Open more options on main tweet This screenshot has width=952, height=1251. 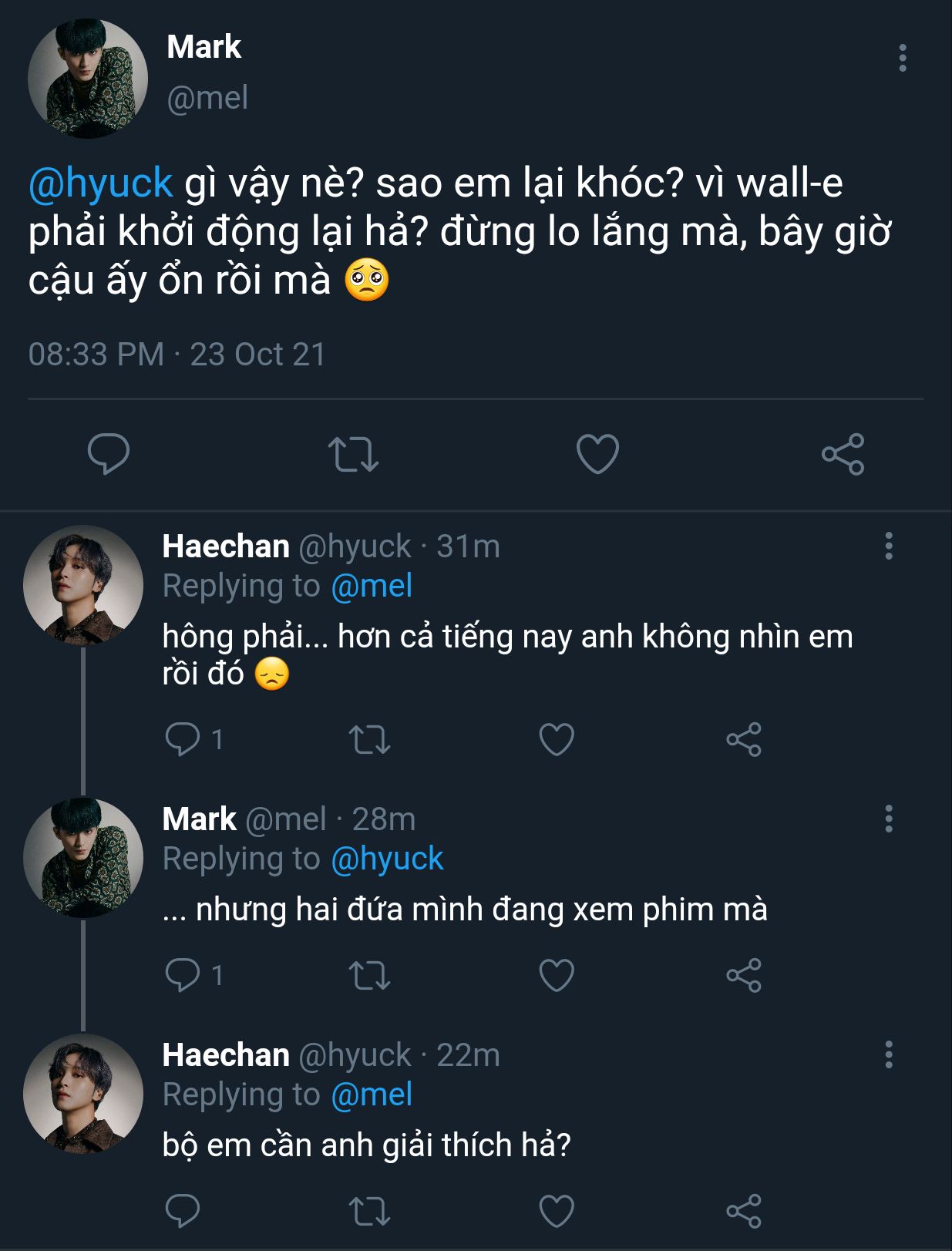point(902,58)
